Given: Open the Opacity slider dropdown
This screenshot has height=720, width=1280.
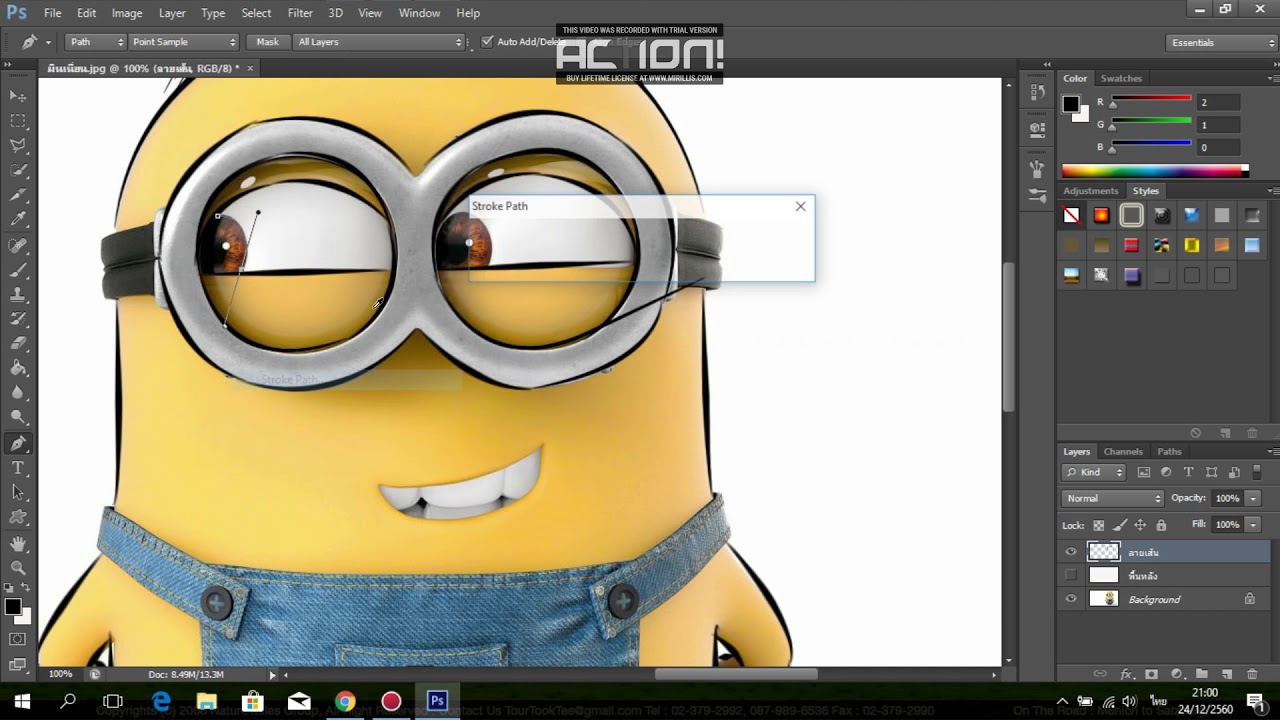Looking at the screenshot, I should click(1252, 498).
